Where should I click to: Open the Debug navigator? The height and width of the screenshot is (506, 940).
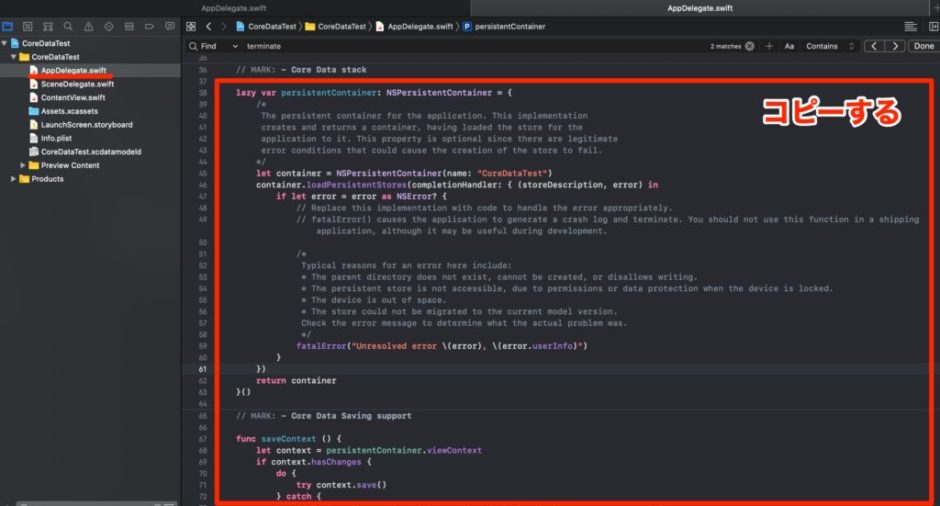pos(129,26)
